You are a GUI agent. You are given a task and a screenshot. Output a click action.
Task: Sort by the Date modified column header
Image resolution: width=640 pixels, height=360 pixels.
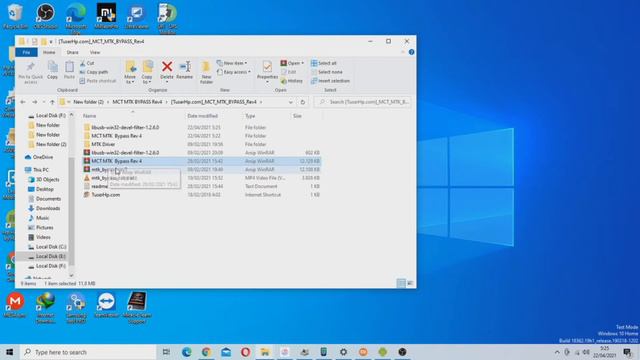coord(202,116)
